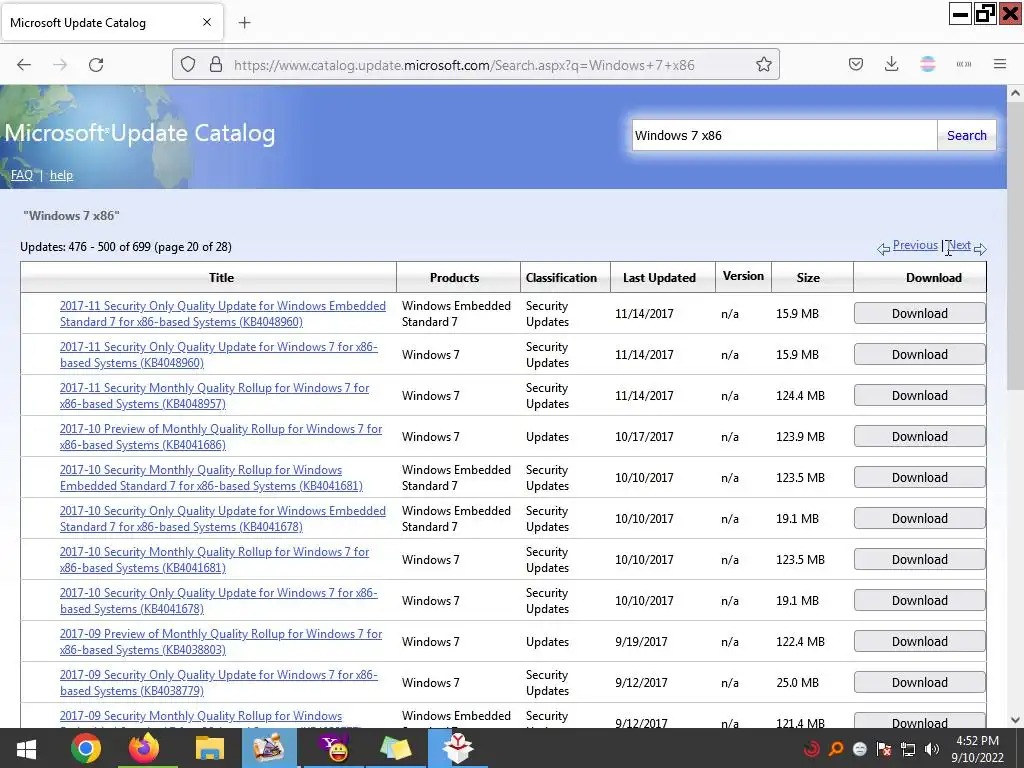This screenshot has height=768, width=1024.
Task: Go to the Previous results page
Action: (915, 245)
